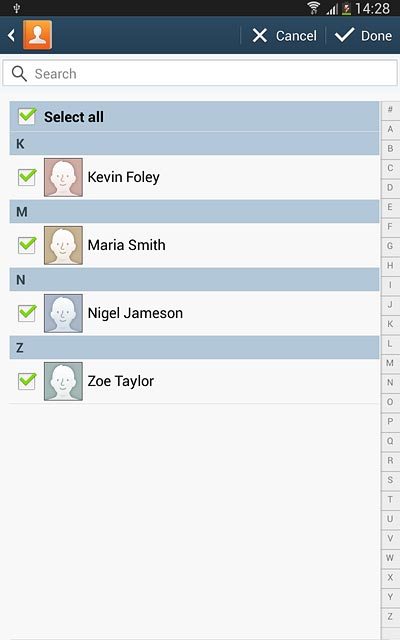This screenshot has width=400, height=640.
Task: Tap the search magnifier icon
Action: (19, 73)
